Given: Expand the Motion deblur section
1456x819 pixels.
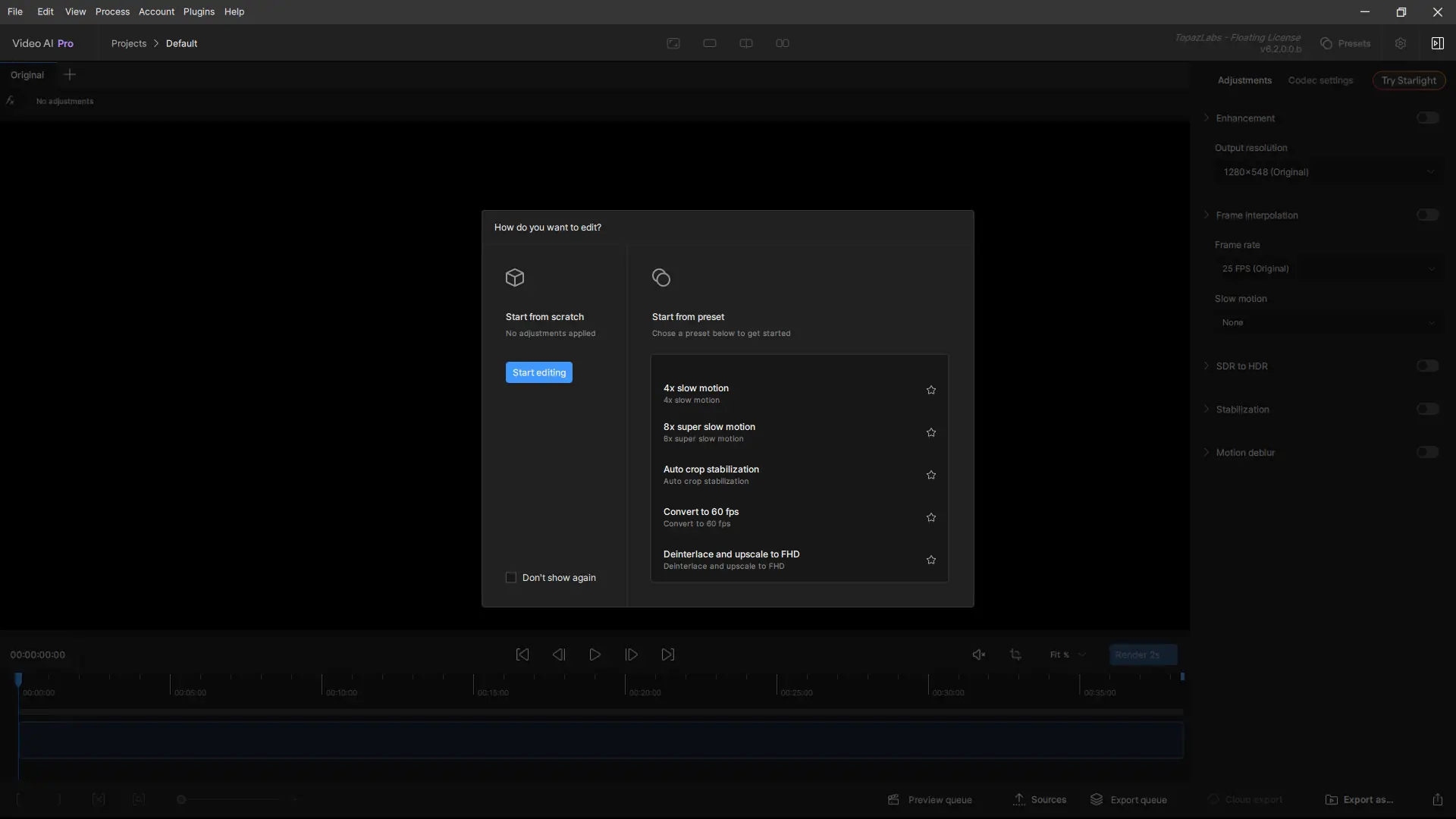Looking at the screenshot, I should point(1207,453).
